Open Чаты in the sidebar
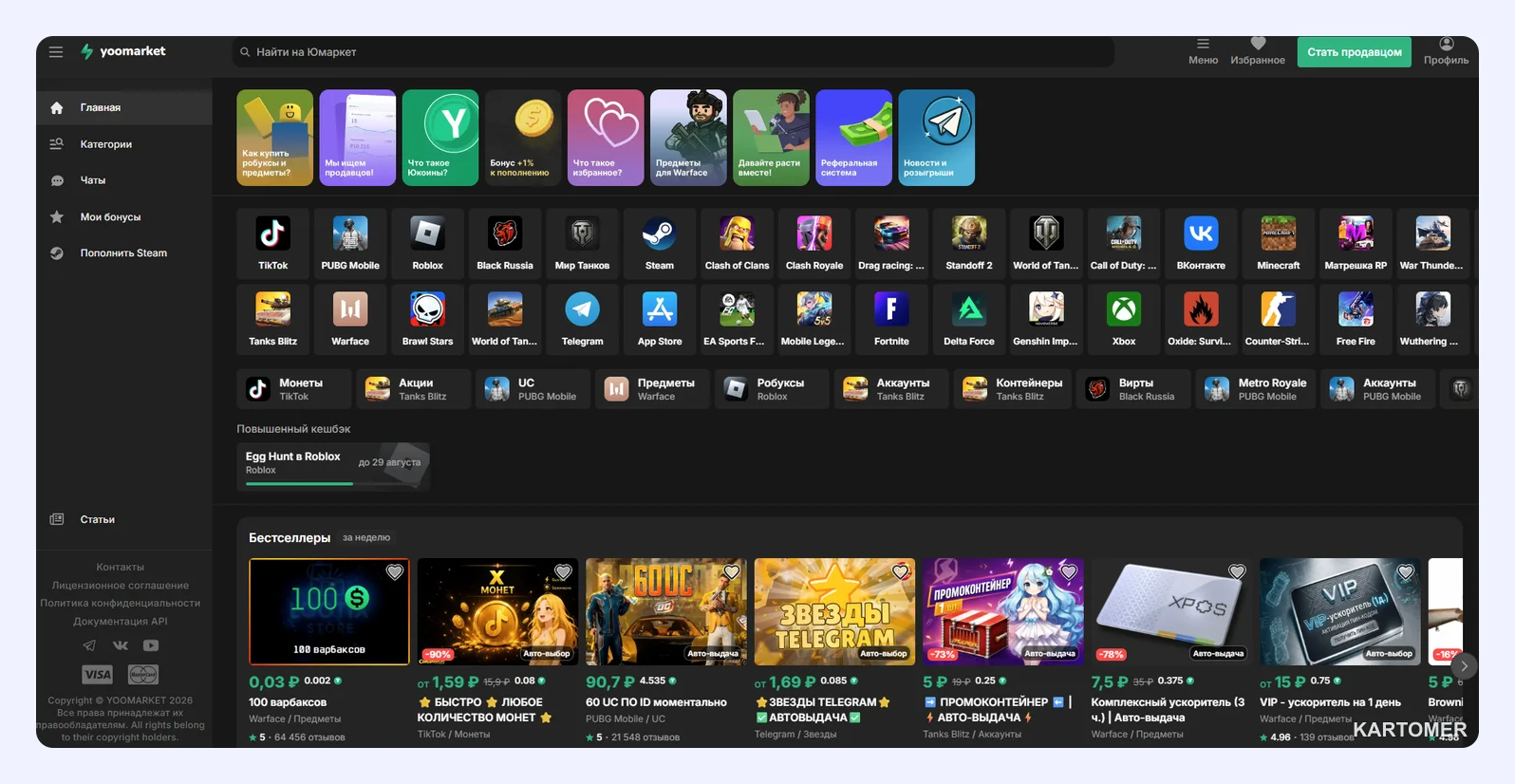The width and height of the screenshot is (1515, 784). [124, 180]
